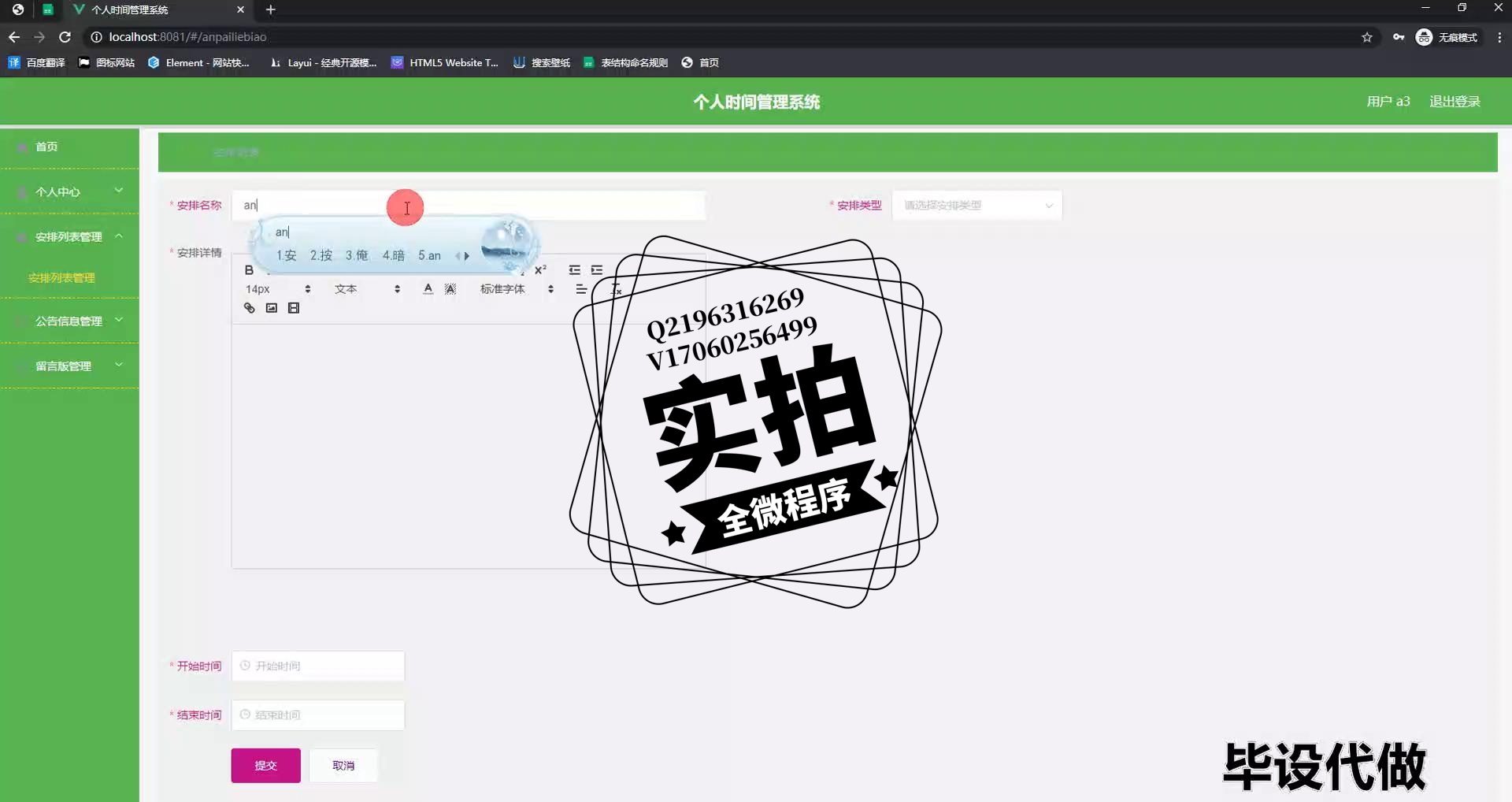
Task: Choose IME candidate 5.an
Action: (429, 255)
